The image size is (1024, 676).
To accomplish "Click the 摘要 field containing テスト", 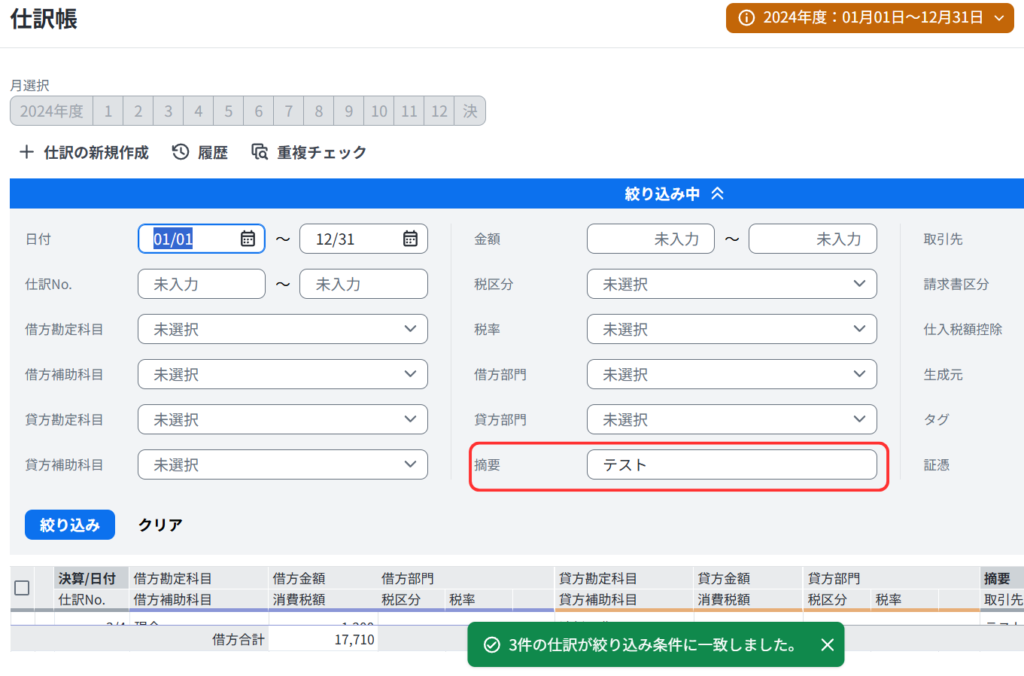I will [x=732, y=464].
